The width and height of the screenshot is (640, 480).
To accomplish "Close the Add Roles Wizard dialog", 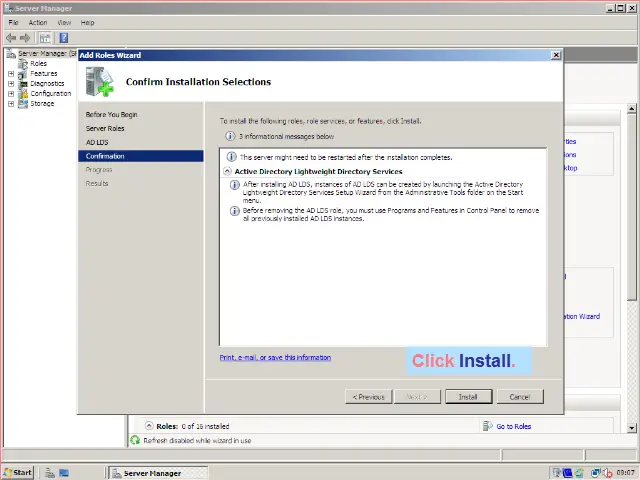I will [x=556, y=55].
